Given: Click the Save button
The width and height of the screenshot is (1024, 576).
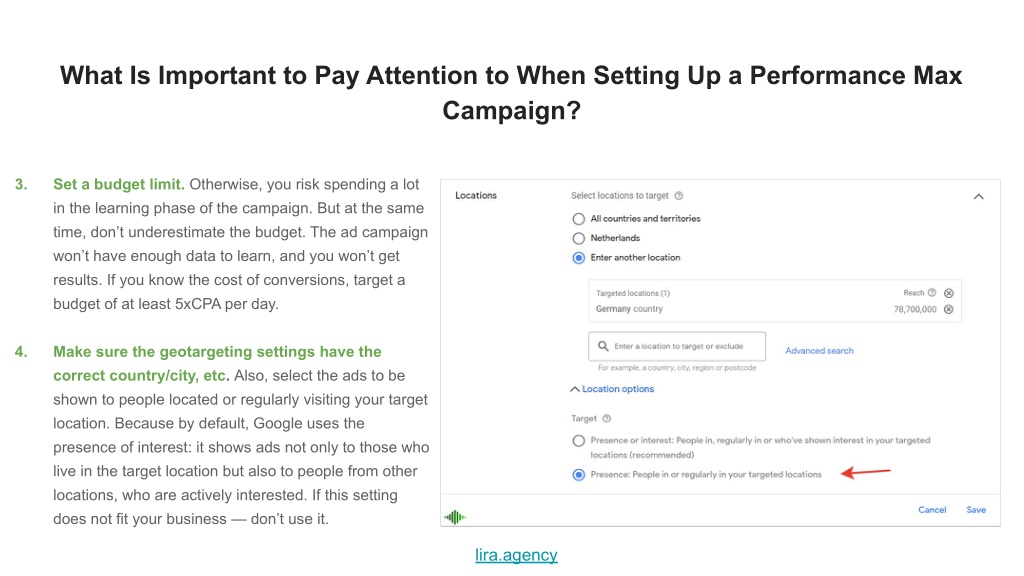Looking at the screenshot, I should [x=976, y=510].
